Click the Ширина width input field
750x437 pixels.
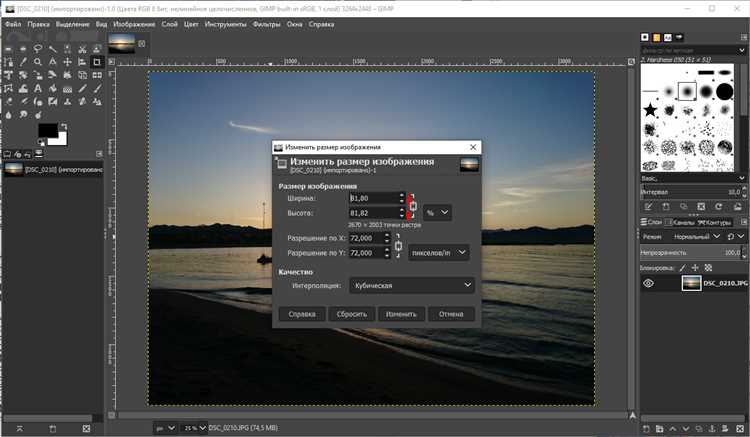(x=371, y=198)
